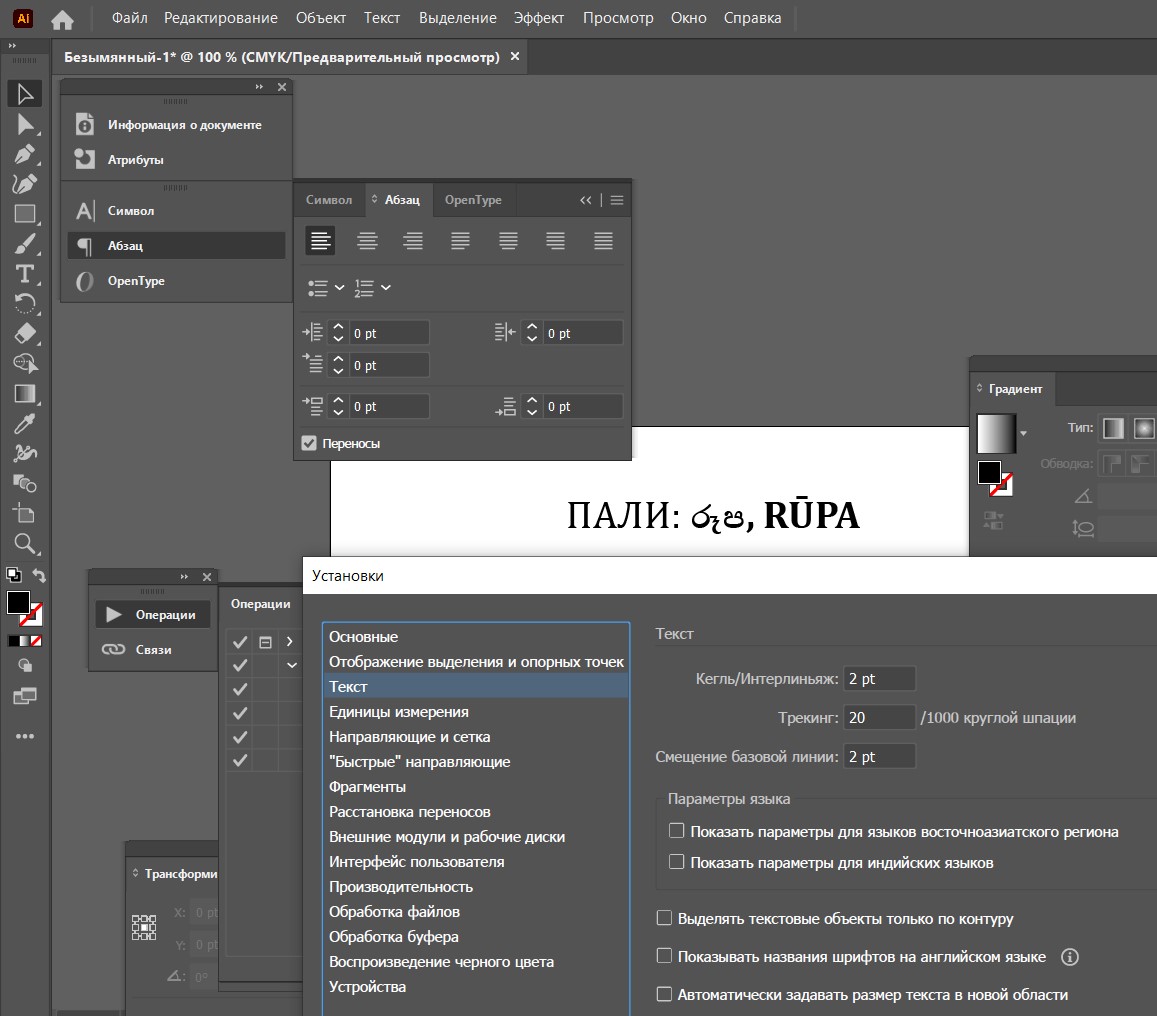Open the Эффект menu
The height and width of the screenshot is (1016, 1157).
pos(539,18)
